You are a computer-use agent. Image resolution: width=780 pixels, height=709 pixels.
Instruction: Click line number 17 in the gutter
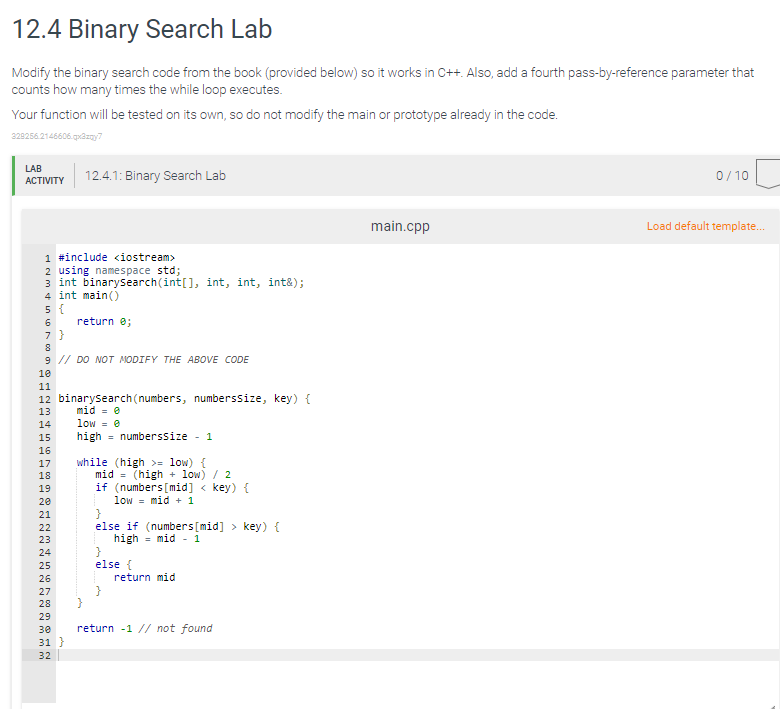[x=44, y=463]
